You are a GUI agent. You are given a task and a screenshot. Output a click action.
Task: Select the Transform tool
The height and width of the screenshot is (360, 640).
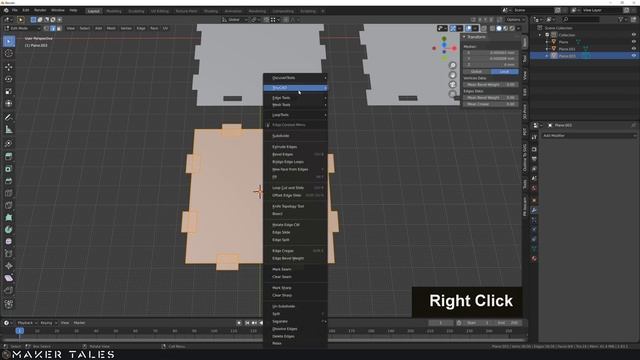(x=9, y=104)
